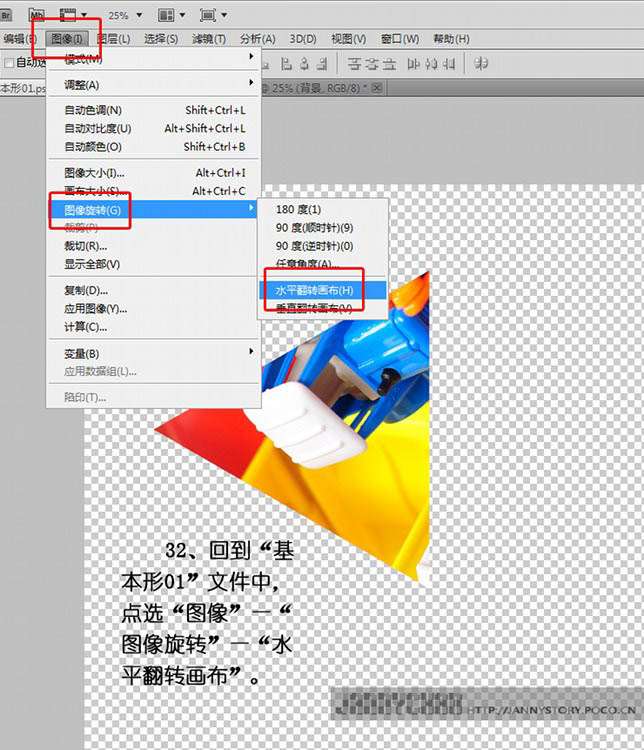The image size is (644, 750).
Task: Open the 25% zoom level dropdown
Action: 139,16
